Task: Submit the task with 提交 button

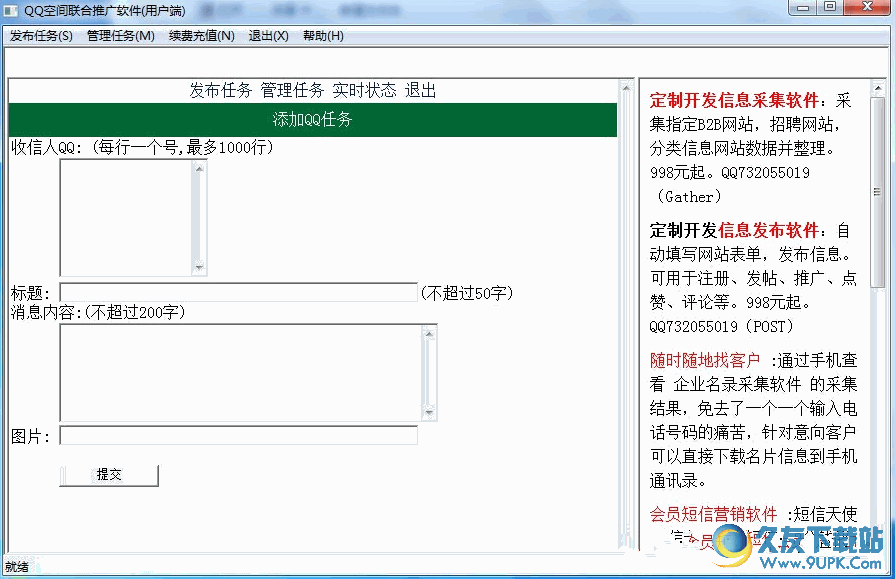Action: pyautogui.click(x=109, y=475)
